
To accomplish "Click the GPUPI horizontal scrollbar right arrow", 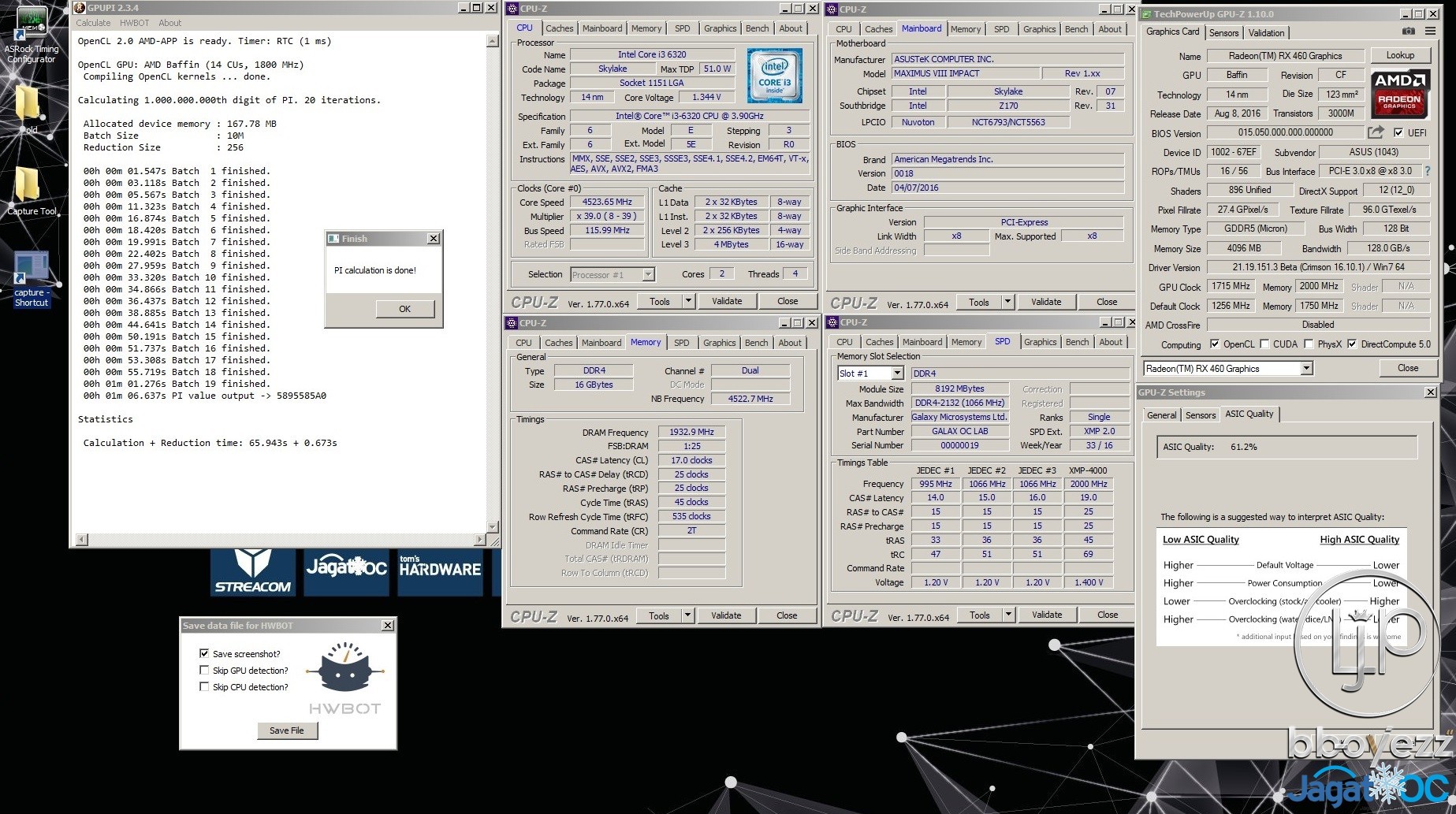I will coord(480,540).
